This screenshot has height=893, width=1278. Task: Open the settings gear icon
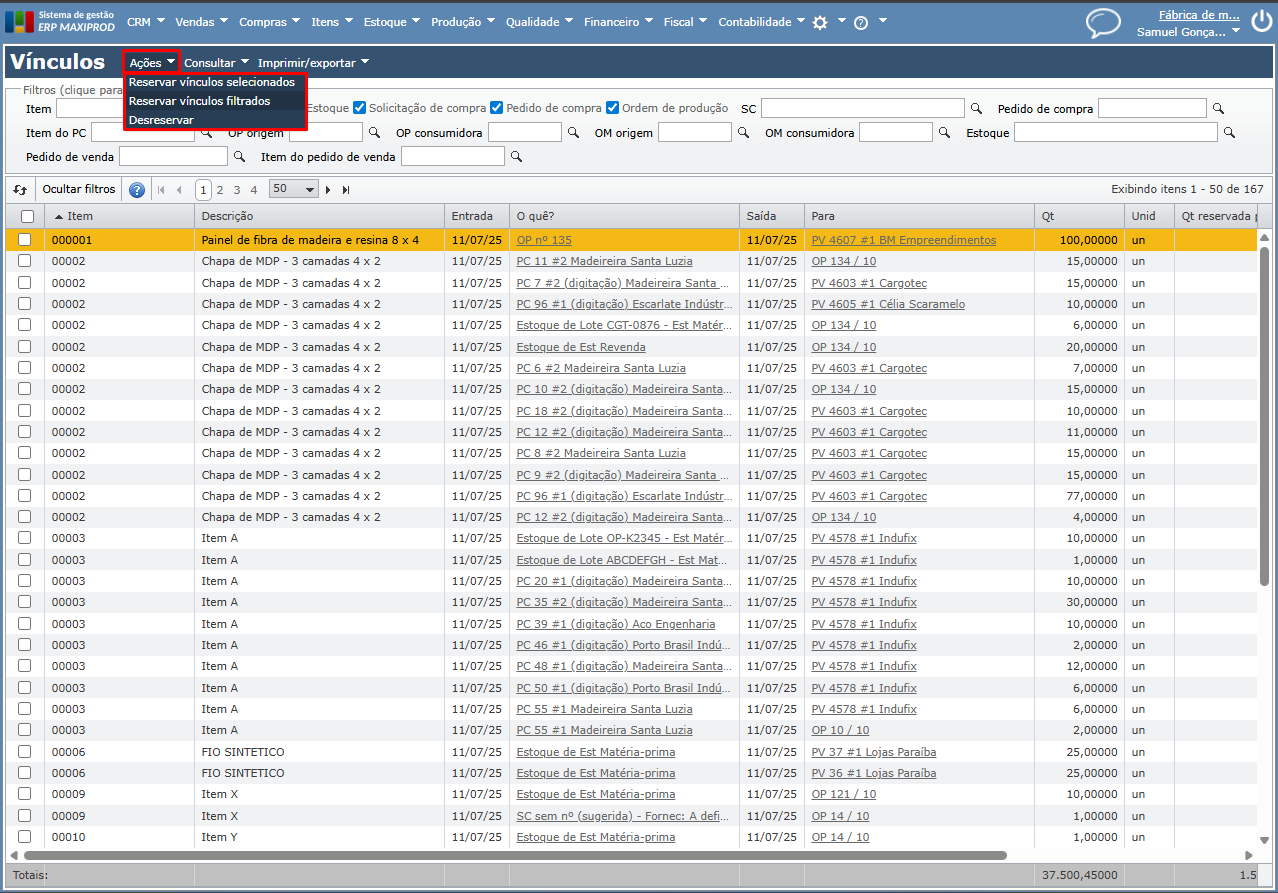tap(820, 22)
